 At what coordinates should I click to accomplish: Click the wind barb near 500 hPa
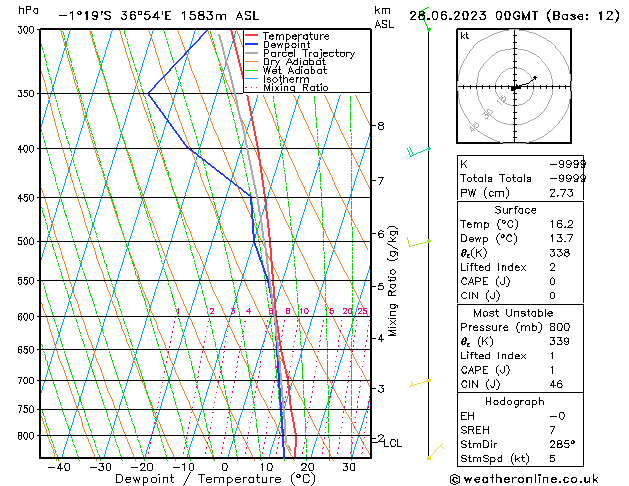click(x=419, y=242)
